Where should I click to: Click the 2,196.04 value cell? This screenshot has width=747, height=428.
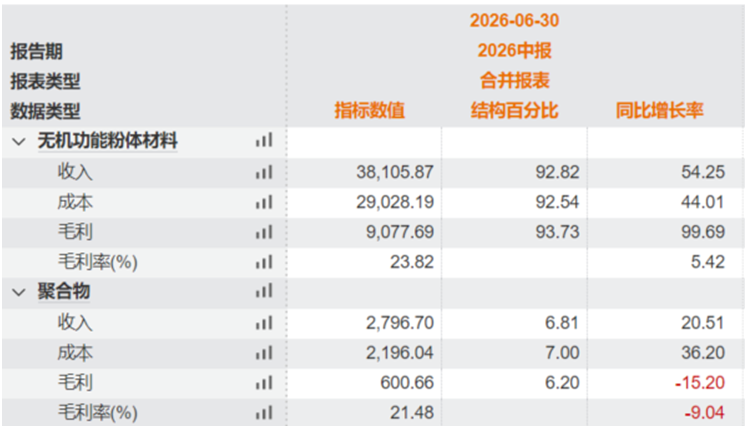[x=364, y=353]
